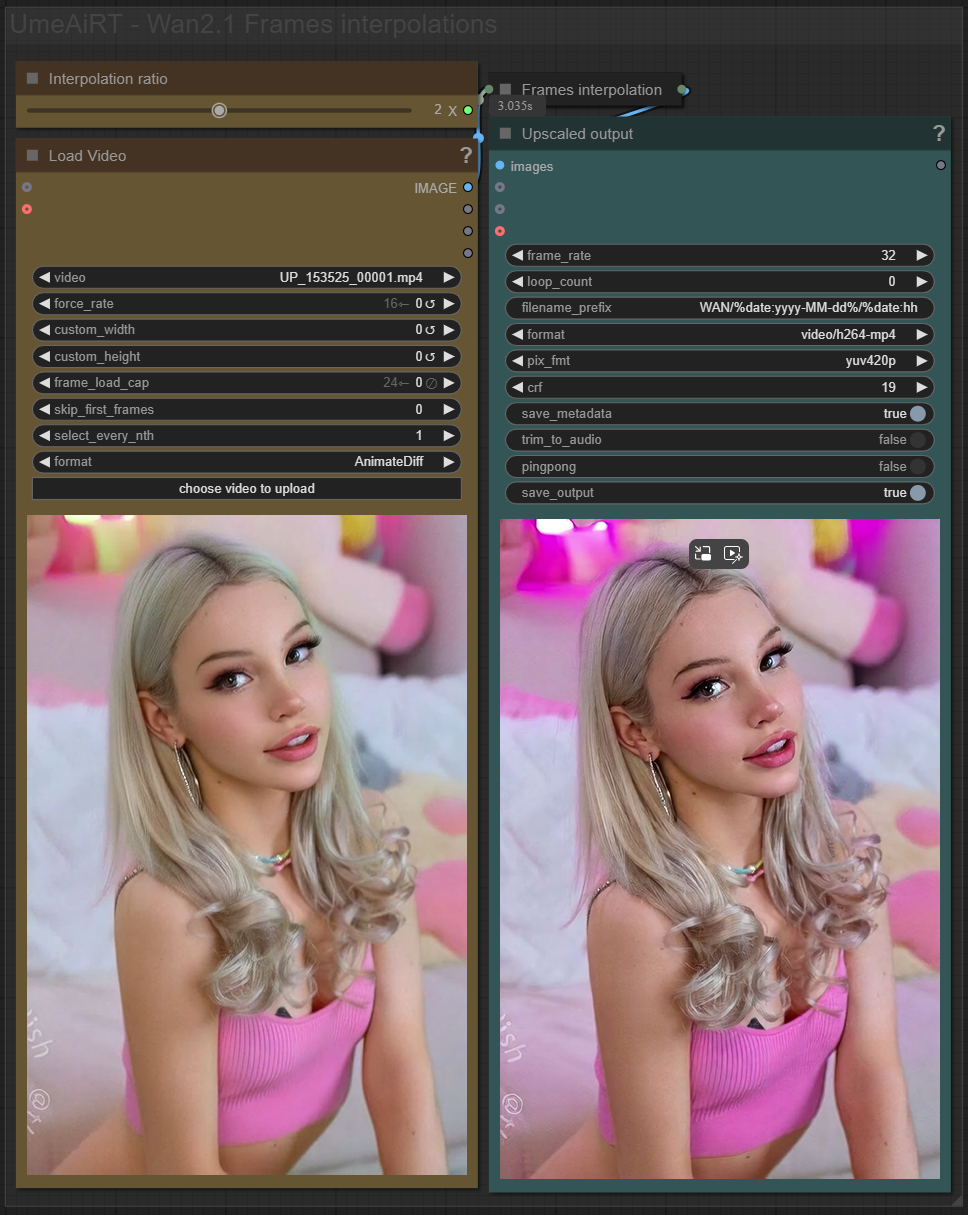Open the pix_fmt yuv420p dropdown
Screen dimensions: 968x1215
coord(720,360)
